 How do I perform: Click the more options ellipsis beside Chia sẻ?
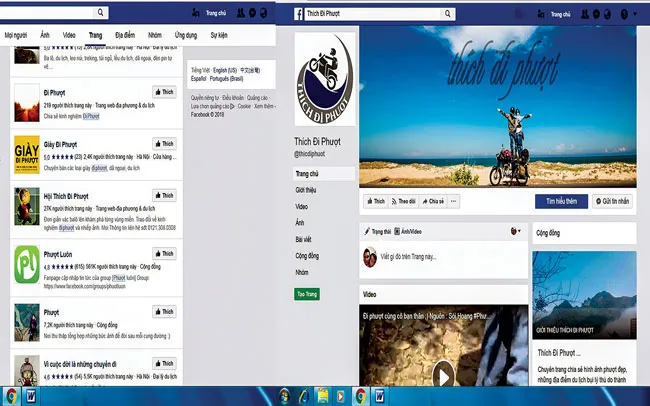point(454,201)
